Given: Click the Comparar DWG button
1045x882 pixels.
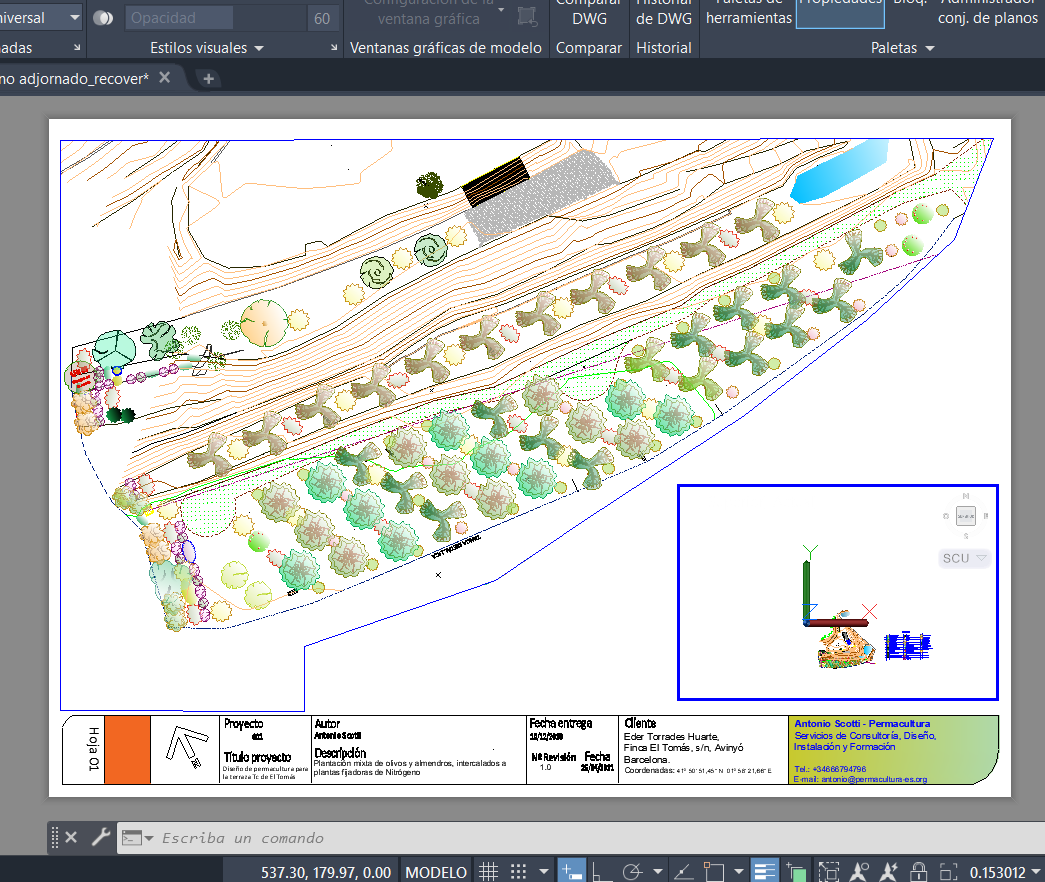Looking at the screenshot, I should point(589,15).
